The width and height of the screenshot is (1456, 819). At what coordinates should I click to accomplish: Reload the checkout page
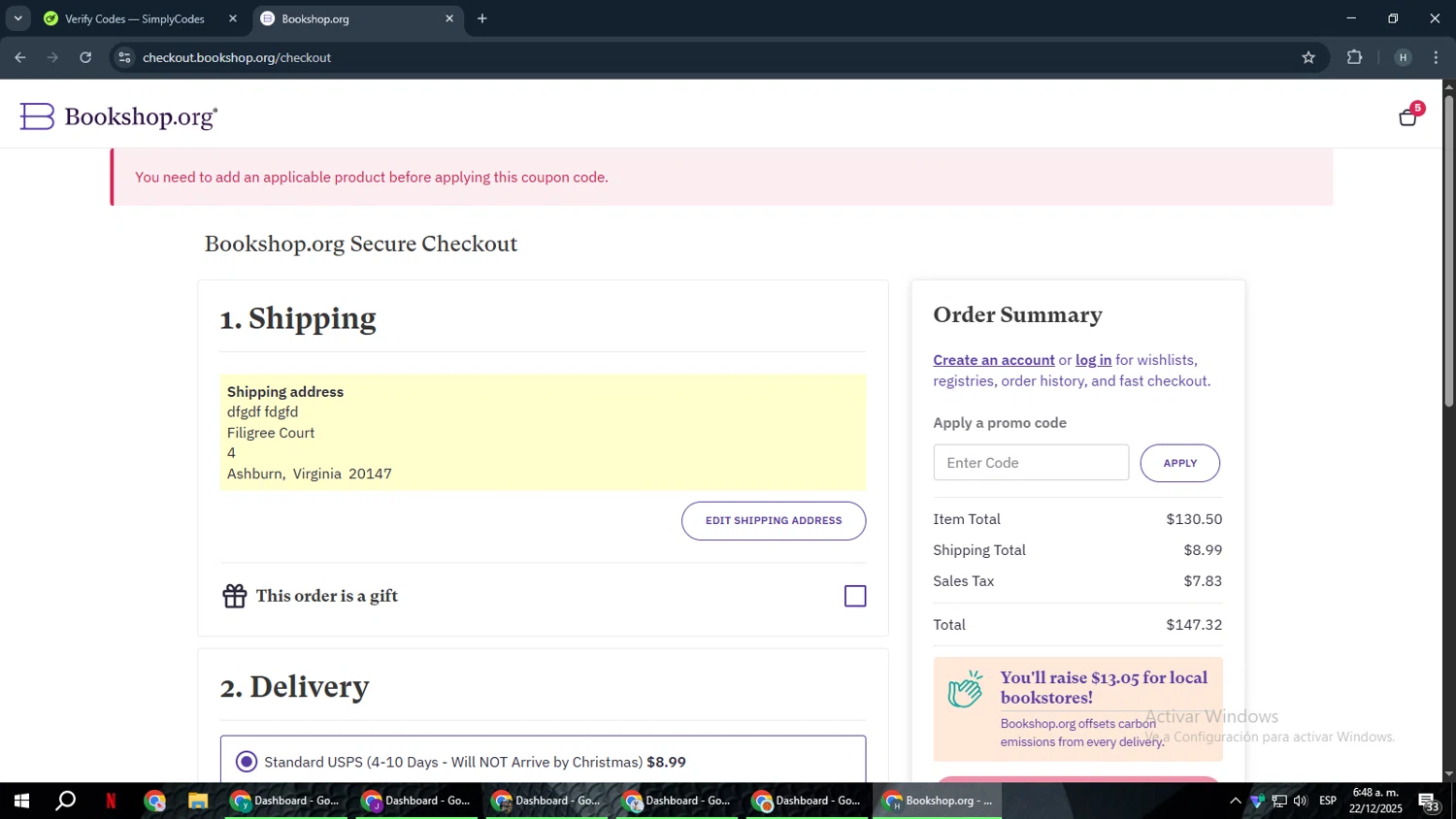coord(85,57)
